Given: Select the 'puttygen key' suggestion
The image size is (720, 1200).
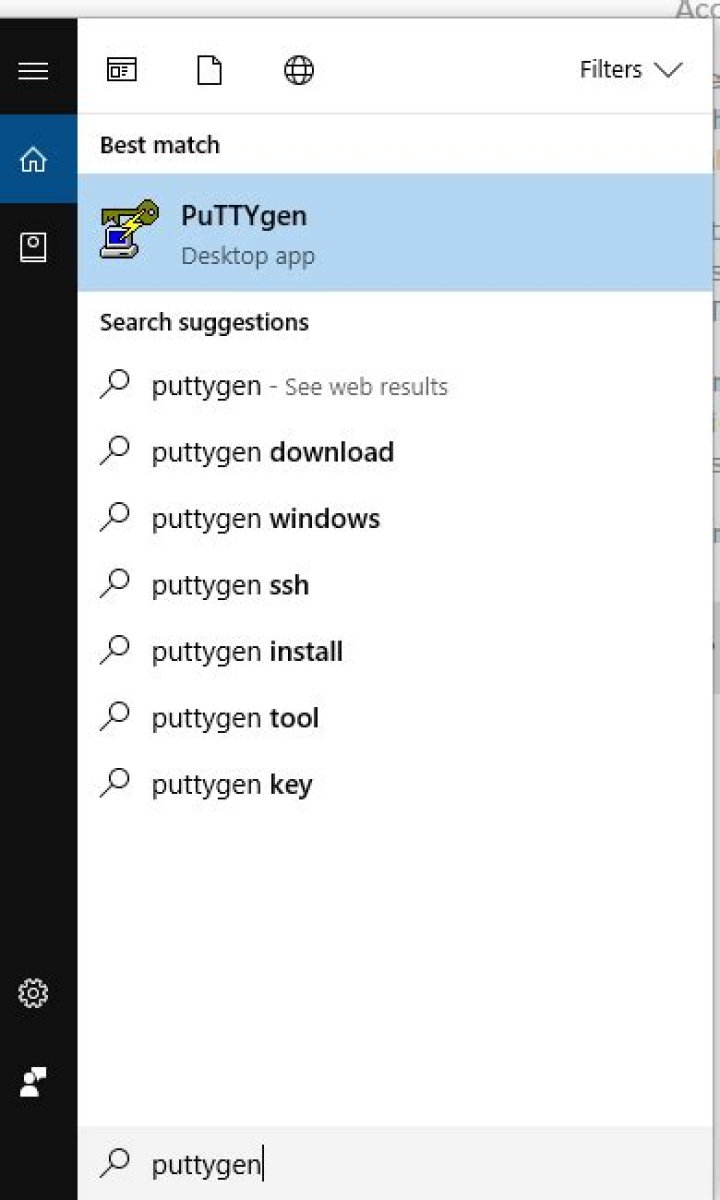Looking at the screenshot, I should point(395,785).
